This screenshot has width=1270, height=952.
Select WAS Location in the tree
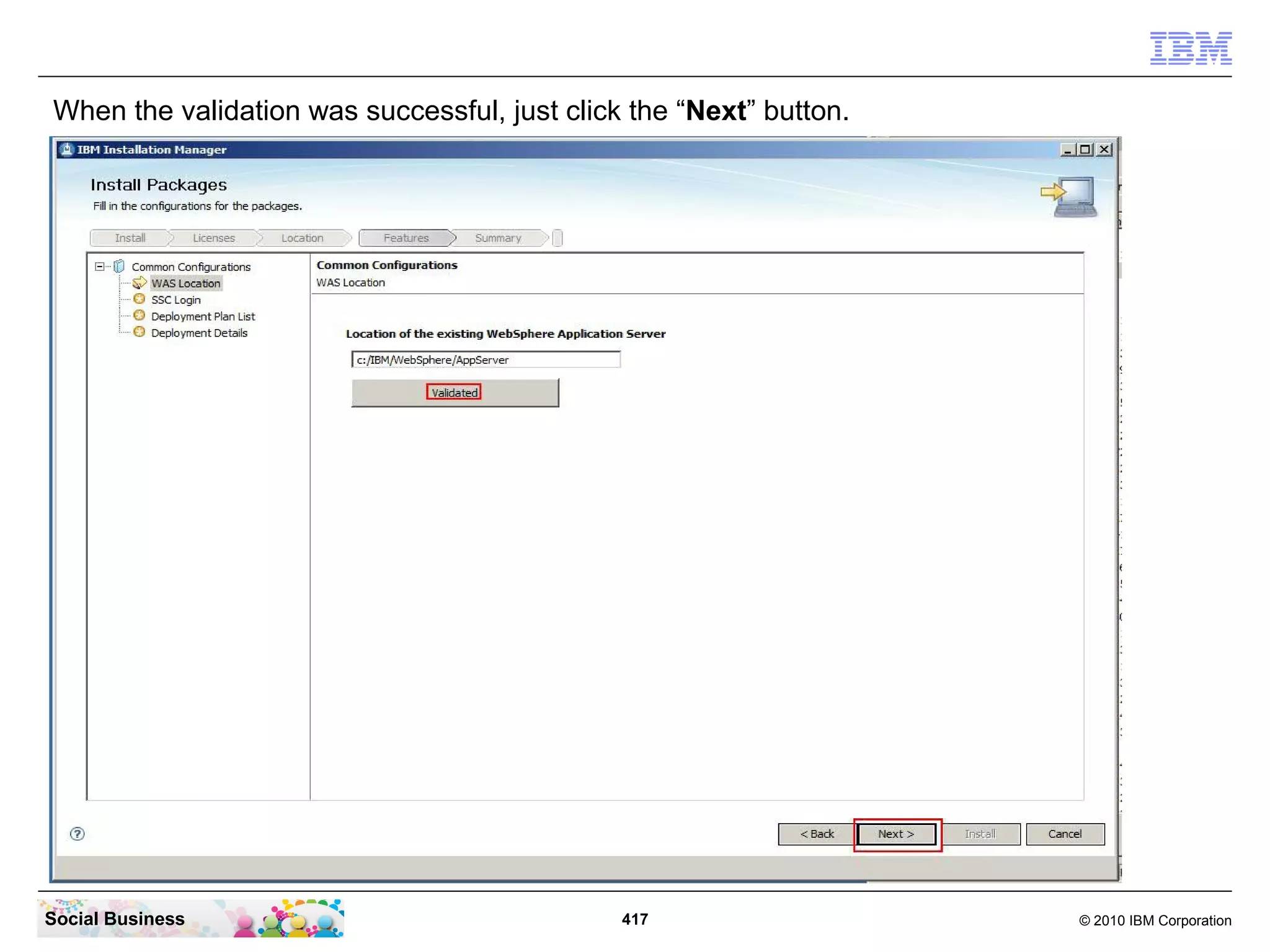pos(186,283)
